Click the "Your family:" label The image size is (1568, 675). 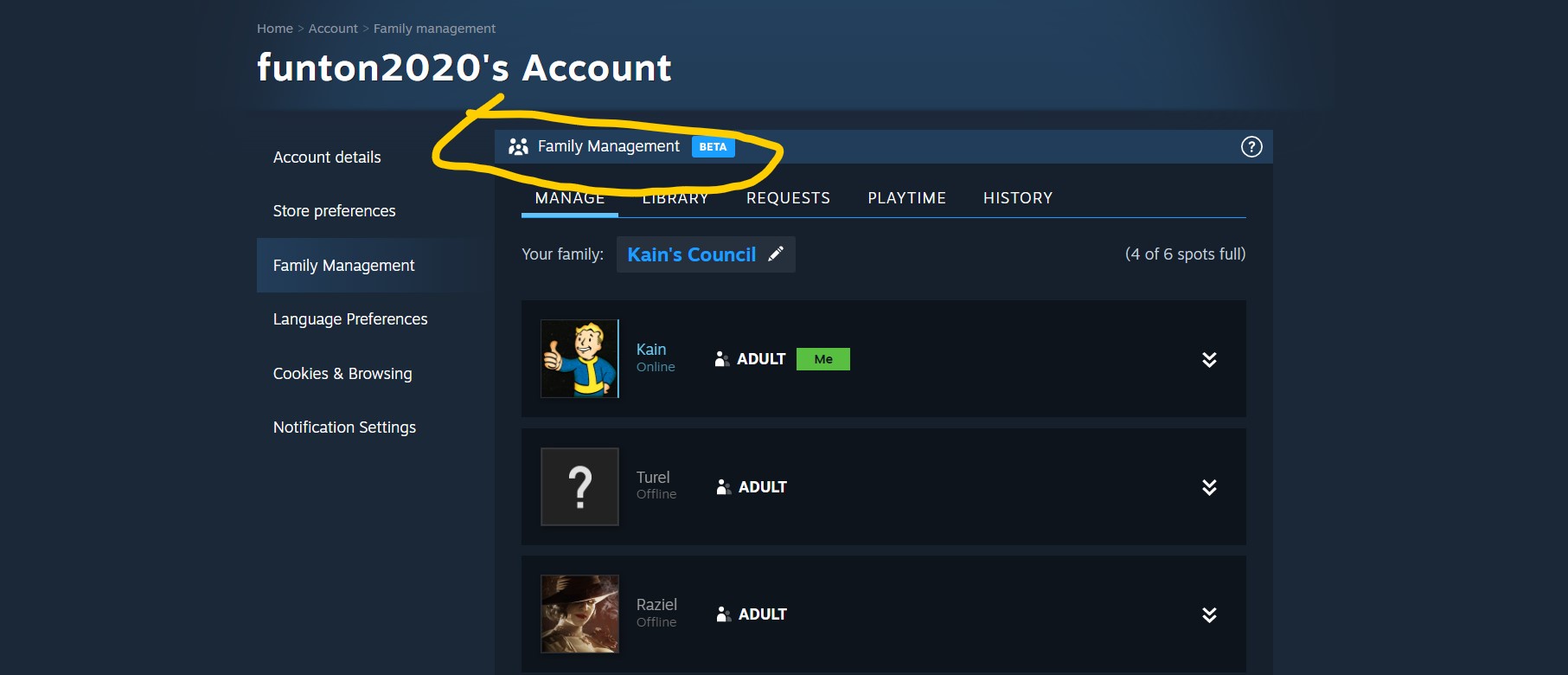click(x=562, y=254)
